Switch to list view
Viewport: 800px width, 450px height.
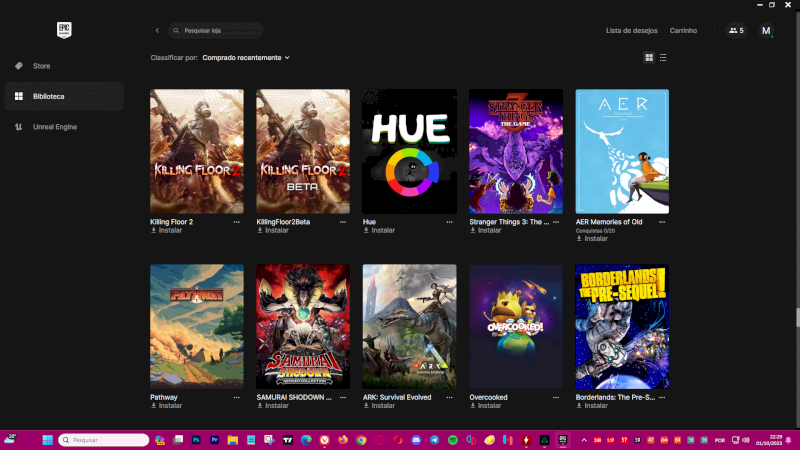[x=663, y=58]
